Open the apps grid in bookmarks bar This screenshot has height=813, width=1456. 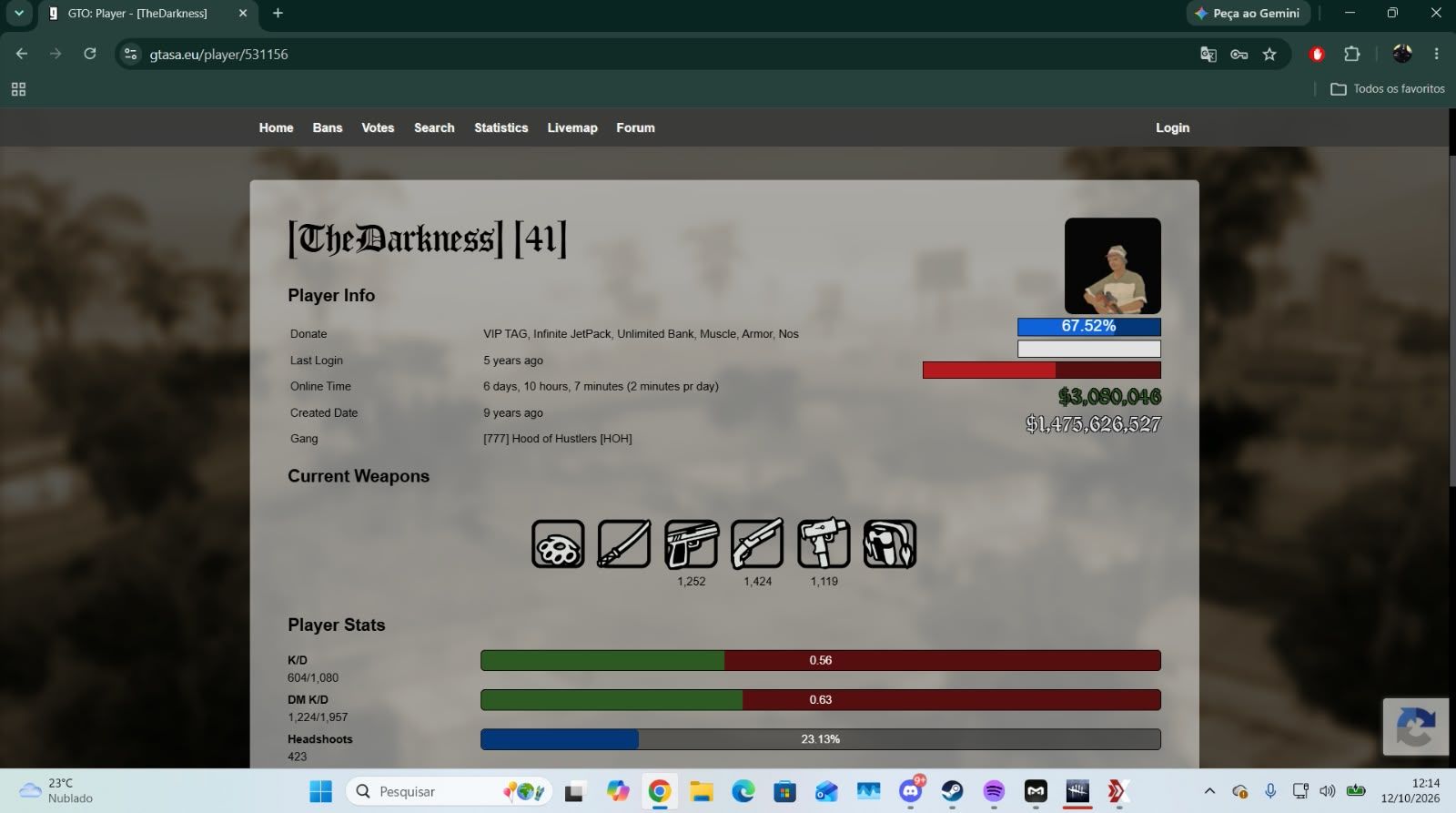18,89
